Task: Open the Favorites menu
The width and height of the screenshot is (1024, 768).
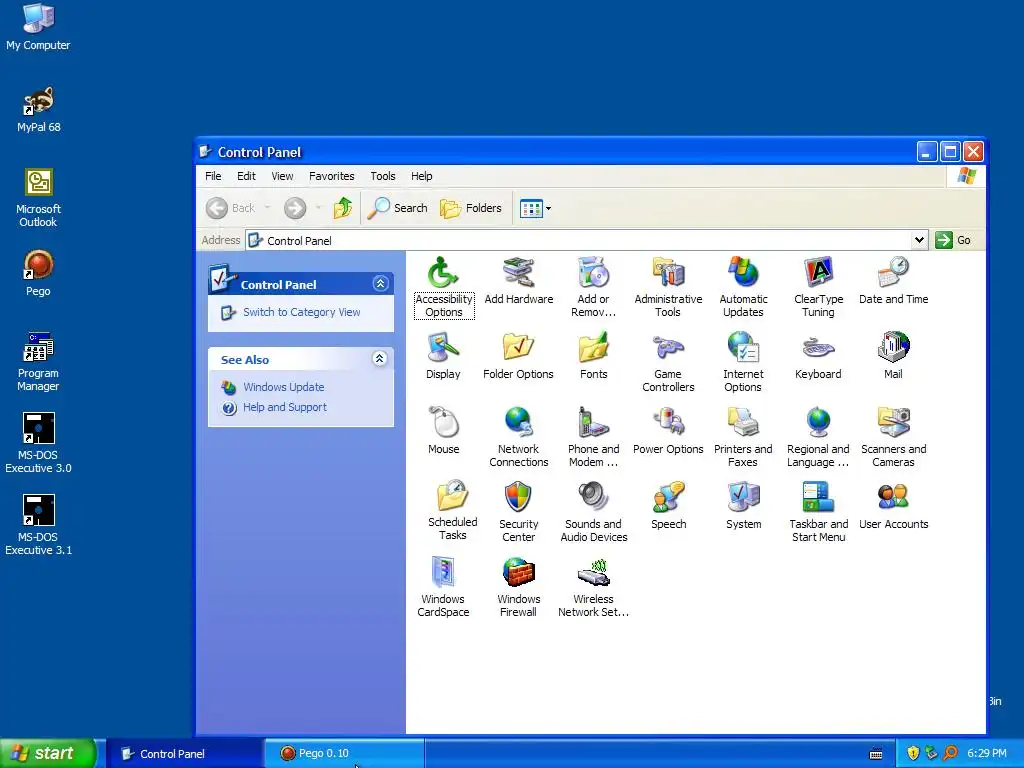Action: click(332, 176)
